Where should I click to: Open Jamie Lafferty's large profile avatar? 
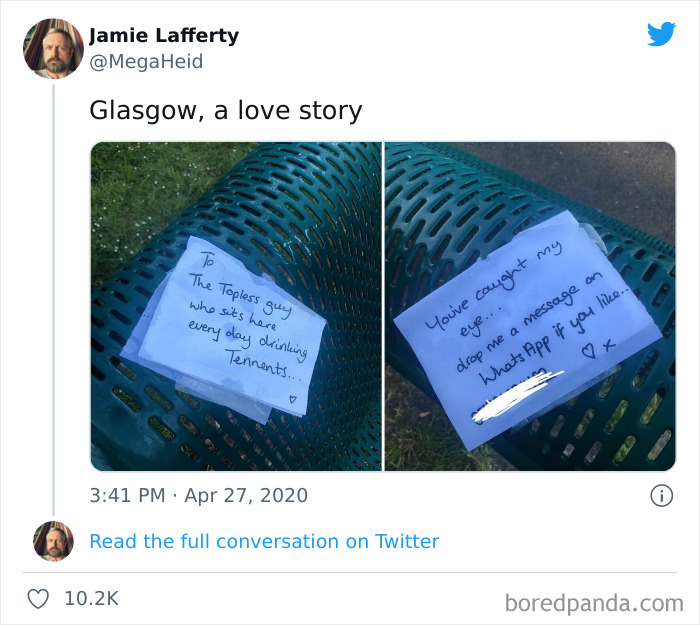pos(53,49)
